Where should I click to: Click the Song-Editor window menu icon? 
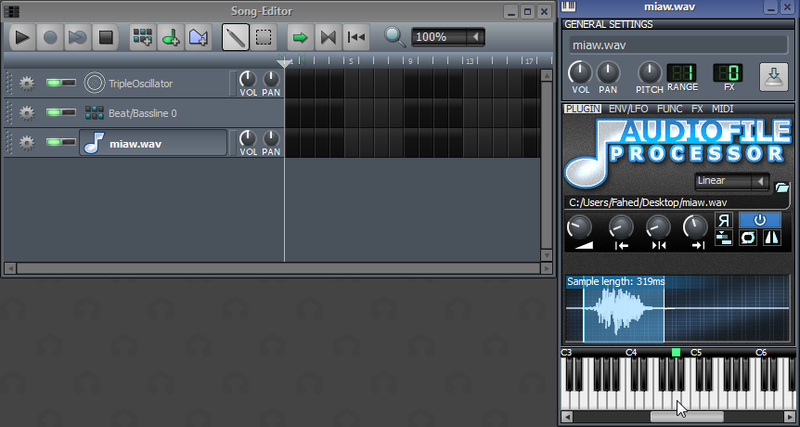[10, 11]
